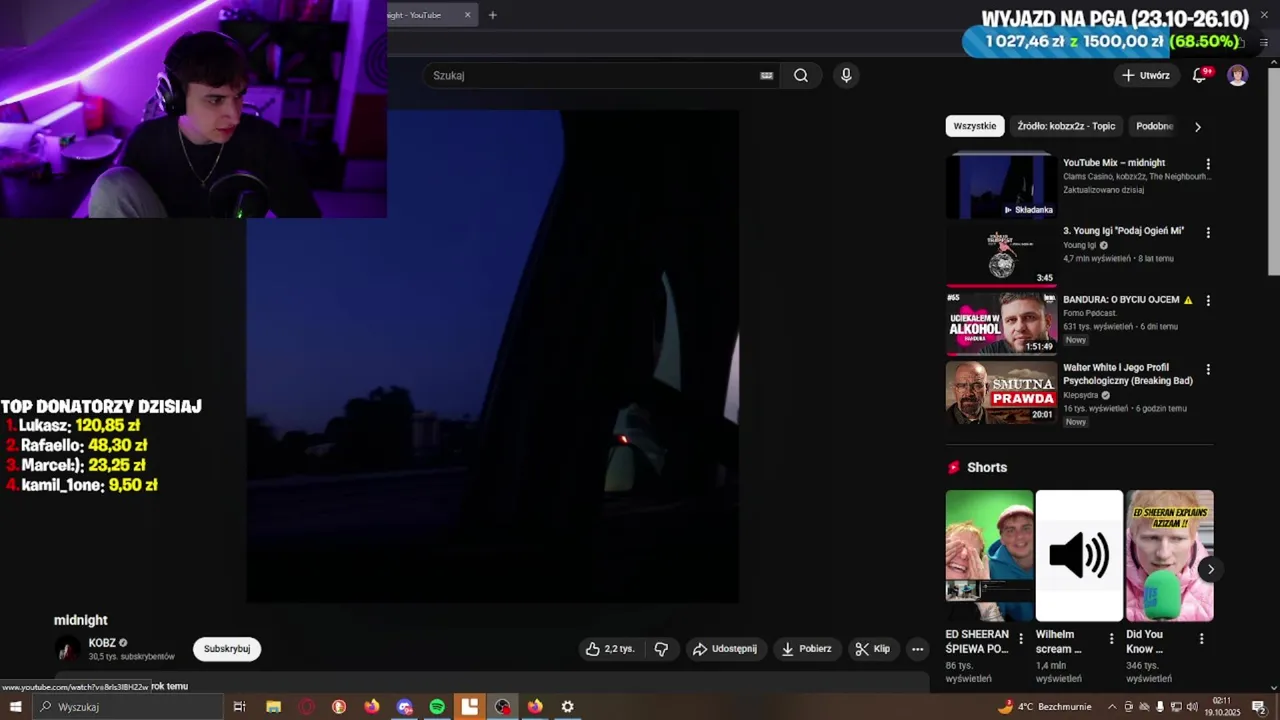Open the Windows notification center
Screen dimensions: 1280x720
tap(1259, 707)
